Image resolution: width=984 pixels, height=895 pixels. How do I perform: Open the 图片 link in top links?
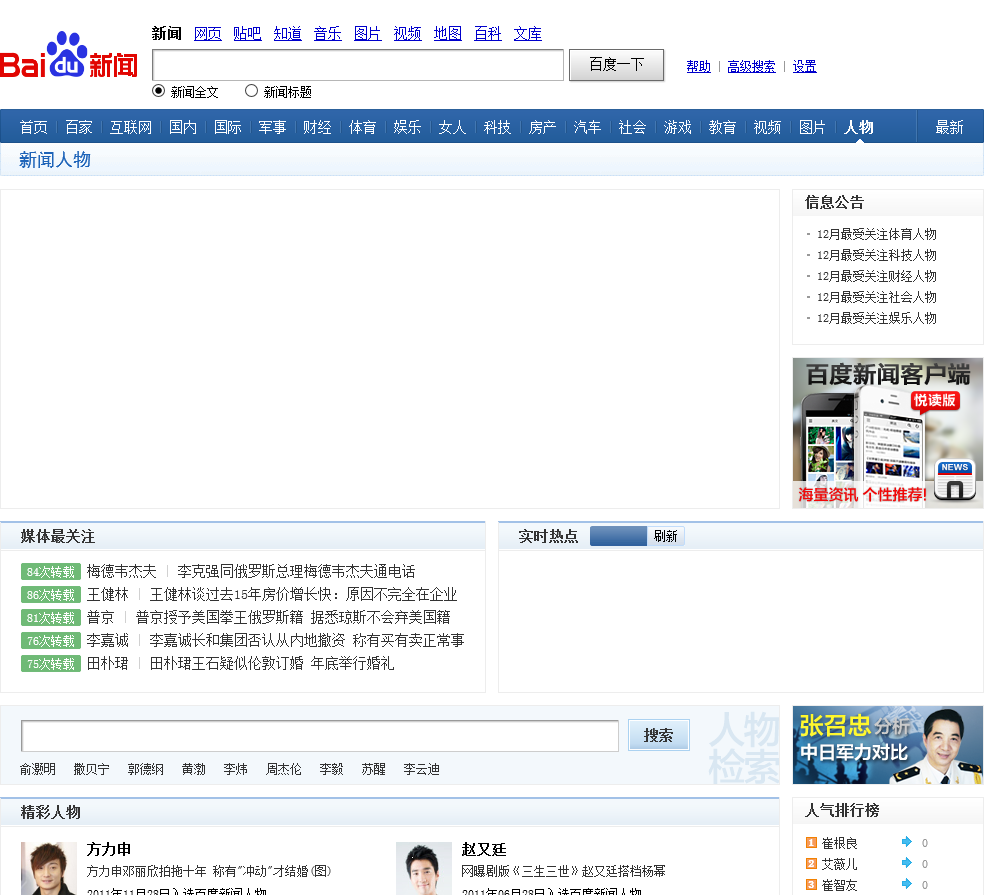(x=368, y=33)
